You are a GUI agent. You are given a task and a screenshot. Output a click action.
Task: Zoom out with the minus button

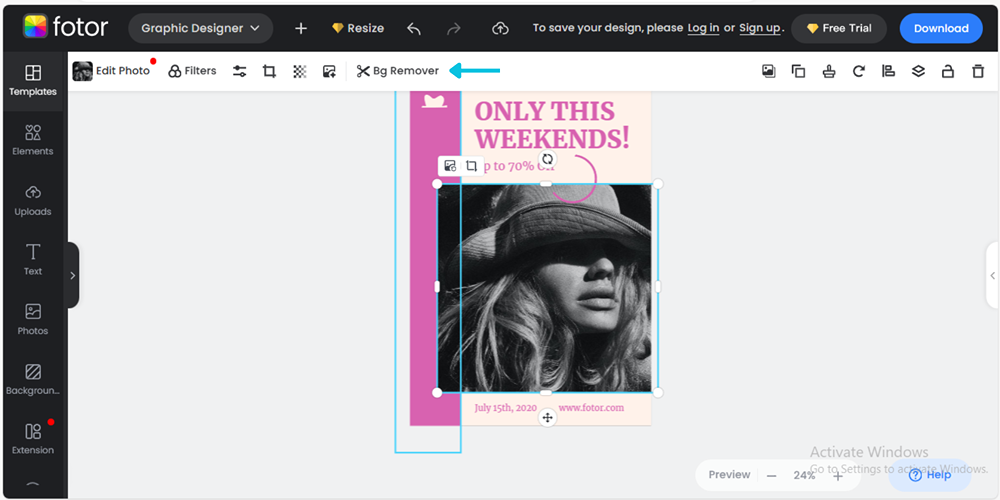[772, 476]
